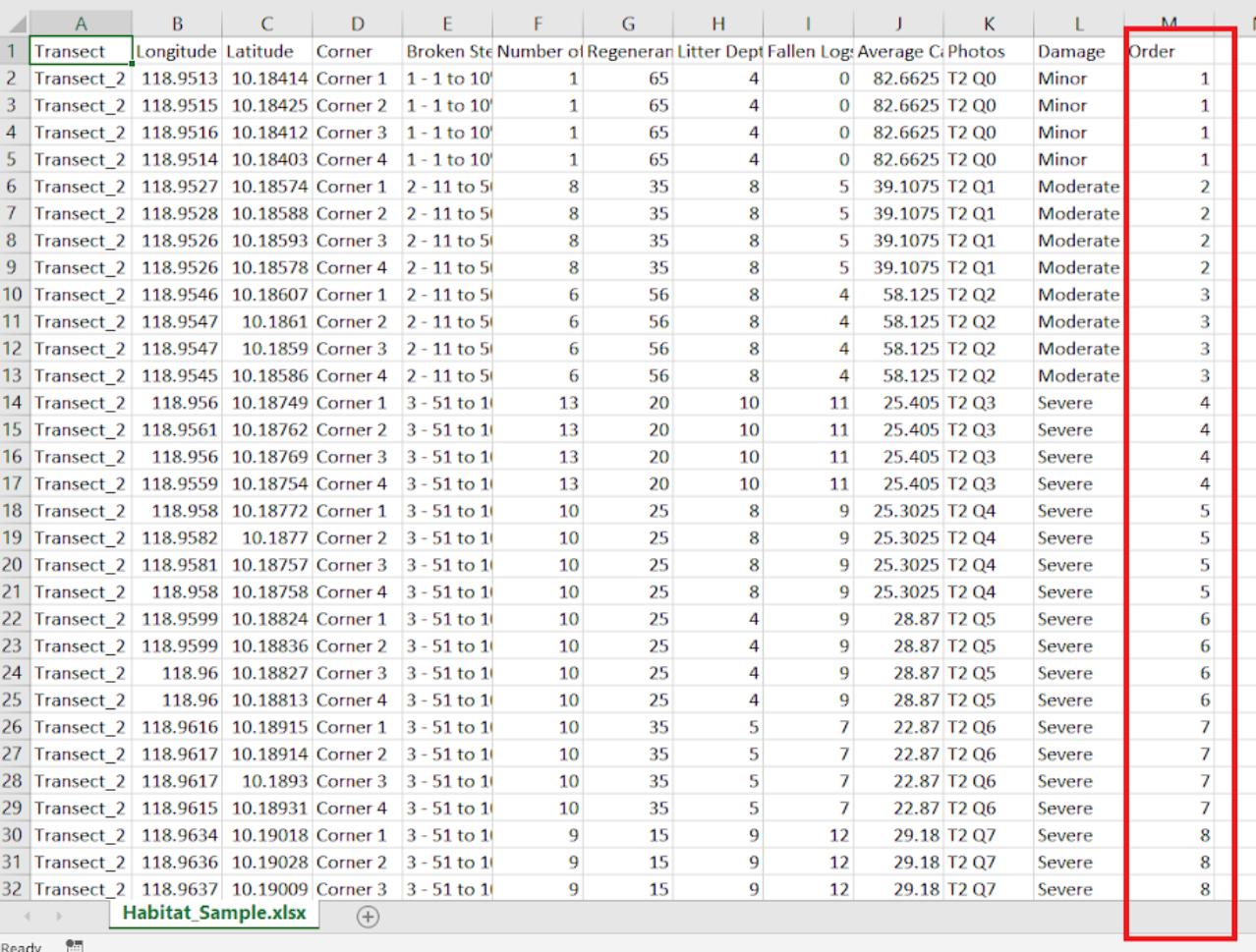The image size is (1256, 952).
Task: Add a new sheet with plus icon
Action: coord(368,916)
